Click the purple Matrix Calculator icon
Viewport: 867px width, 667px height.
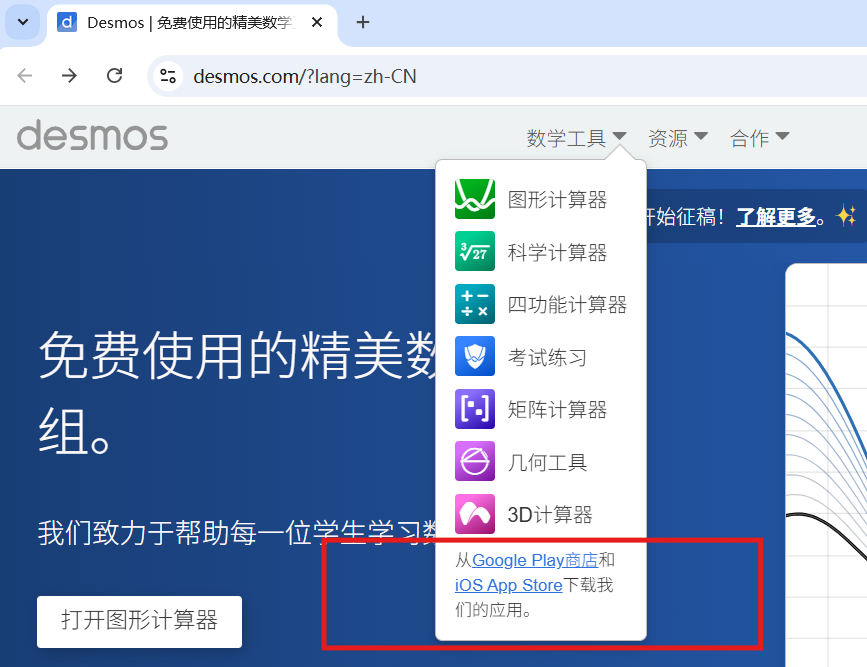(474, 409)
